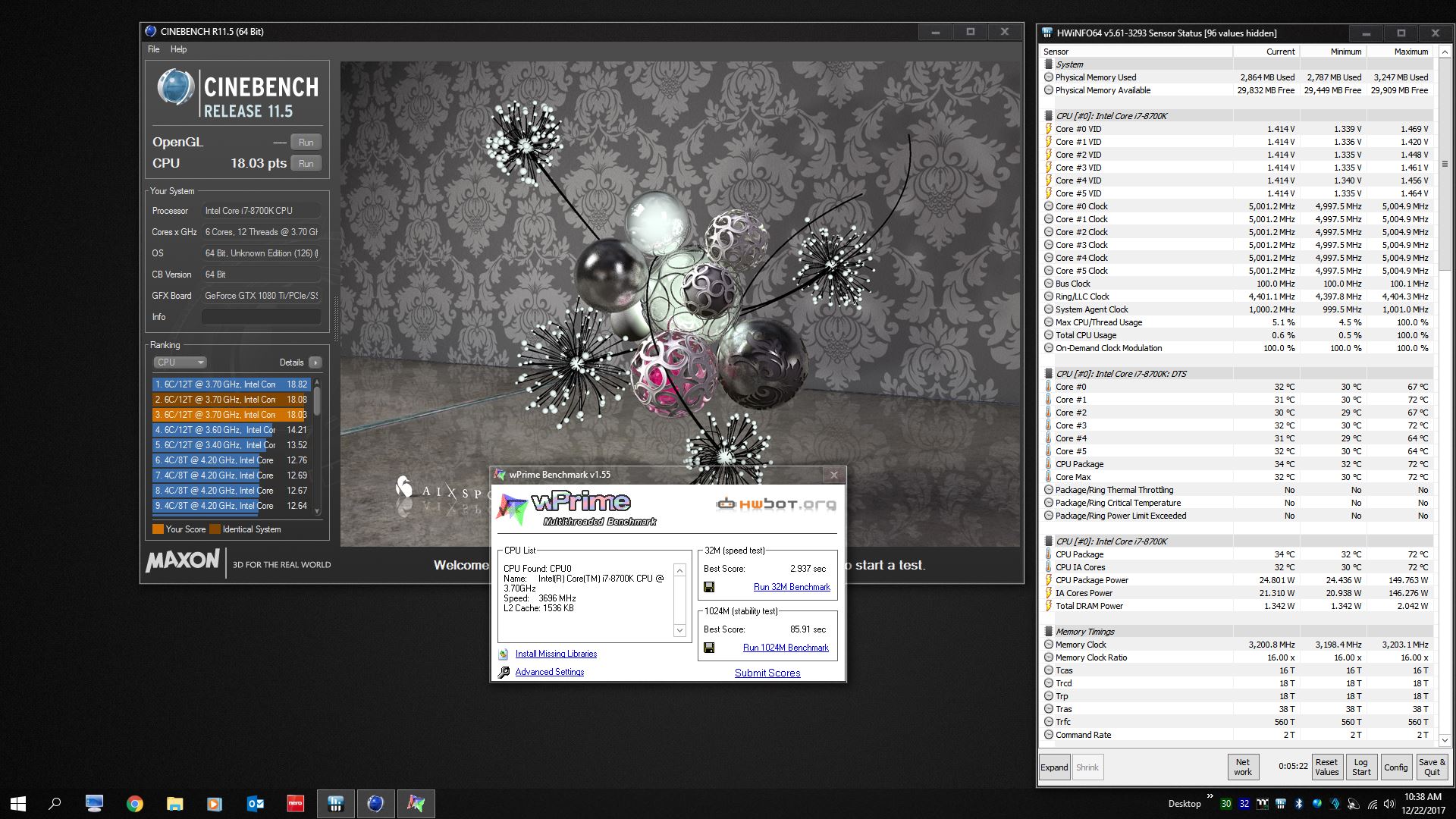This screenshot has width=1456, height=819.
Task: Click the Log Start button
Action: pos(1361,767)
